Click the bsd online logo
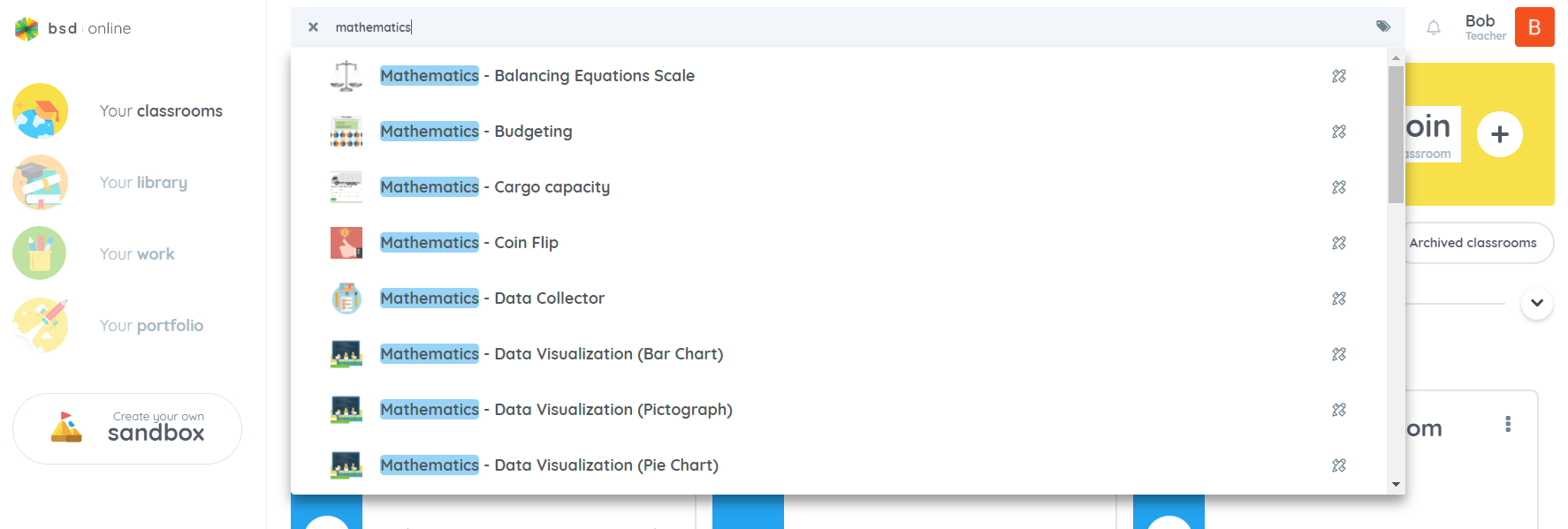 (x=72, y=28)
